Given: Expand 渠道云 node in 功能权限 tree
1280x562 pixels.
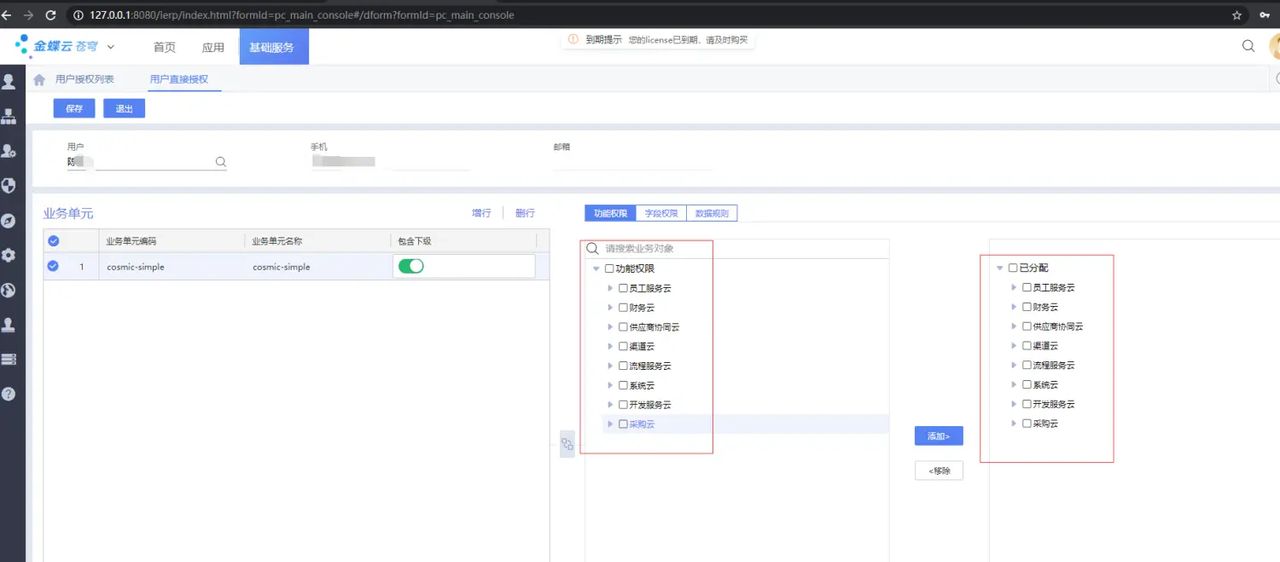Looking at the screenshot, I should (x=610, y=346).
